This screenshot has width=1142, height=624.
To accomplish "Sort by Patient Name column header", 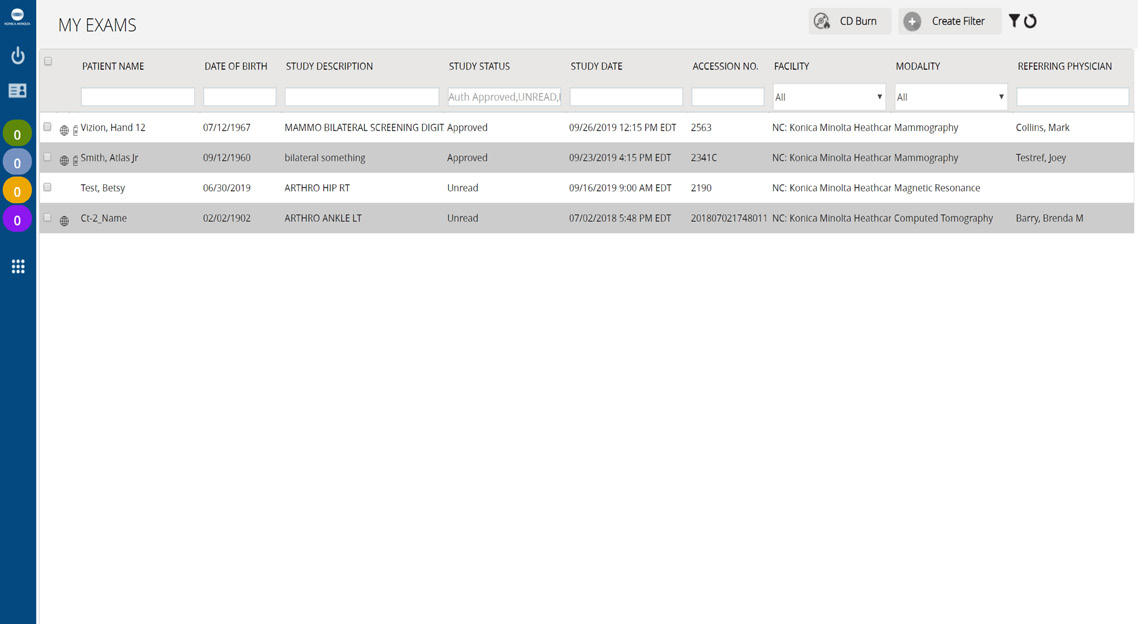I will coord(113,66).
